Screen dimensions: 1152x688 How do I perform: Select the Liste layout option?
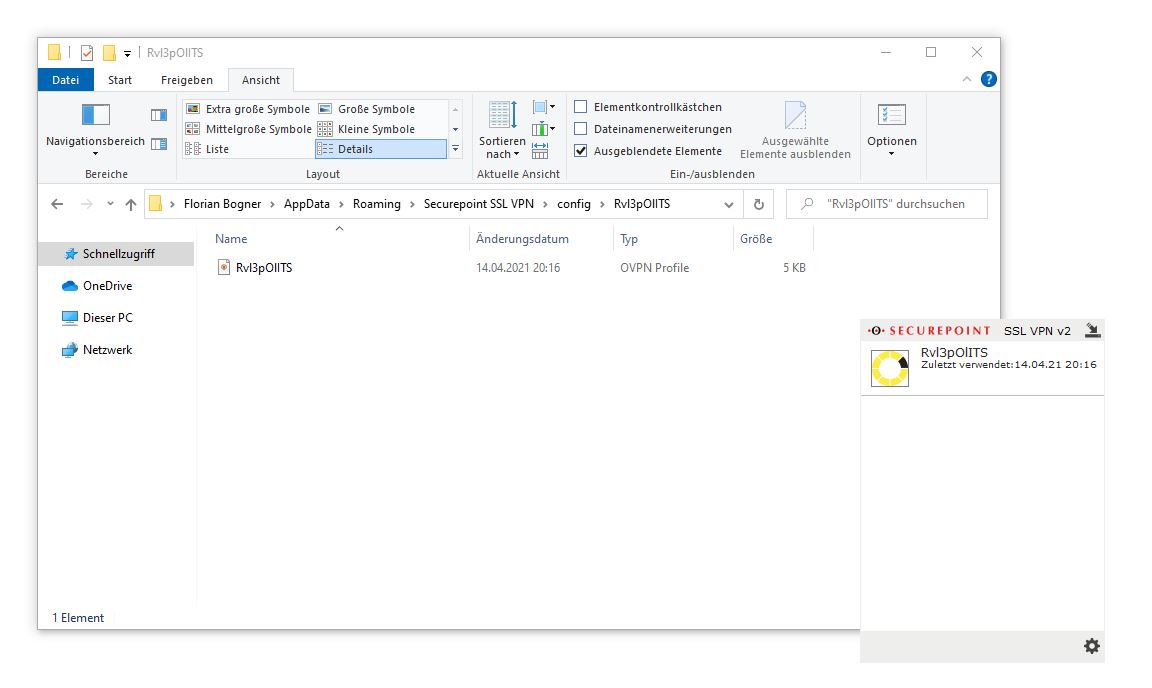pos(217,149)
